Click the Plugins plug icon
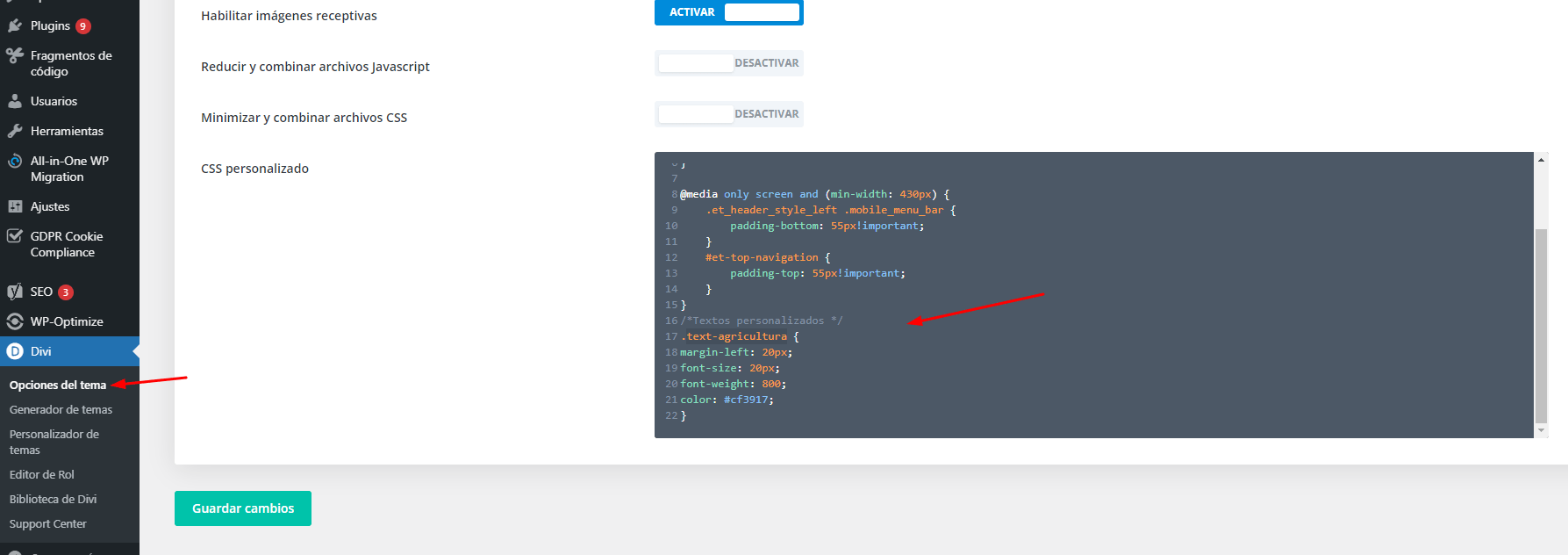The height and width of the screenshot is (555, 1568). click(x=15, y=25)
